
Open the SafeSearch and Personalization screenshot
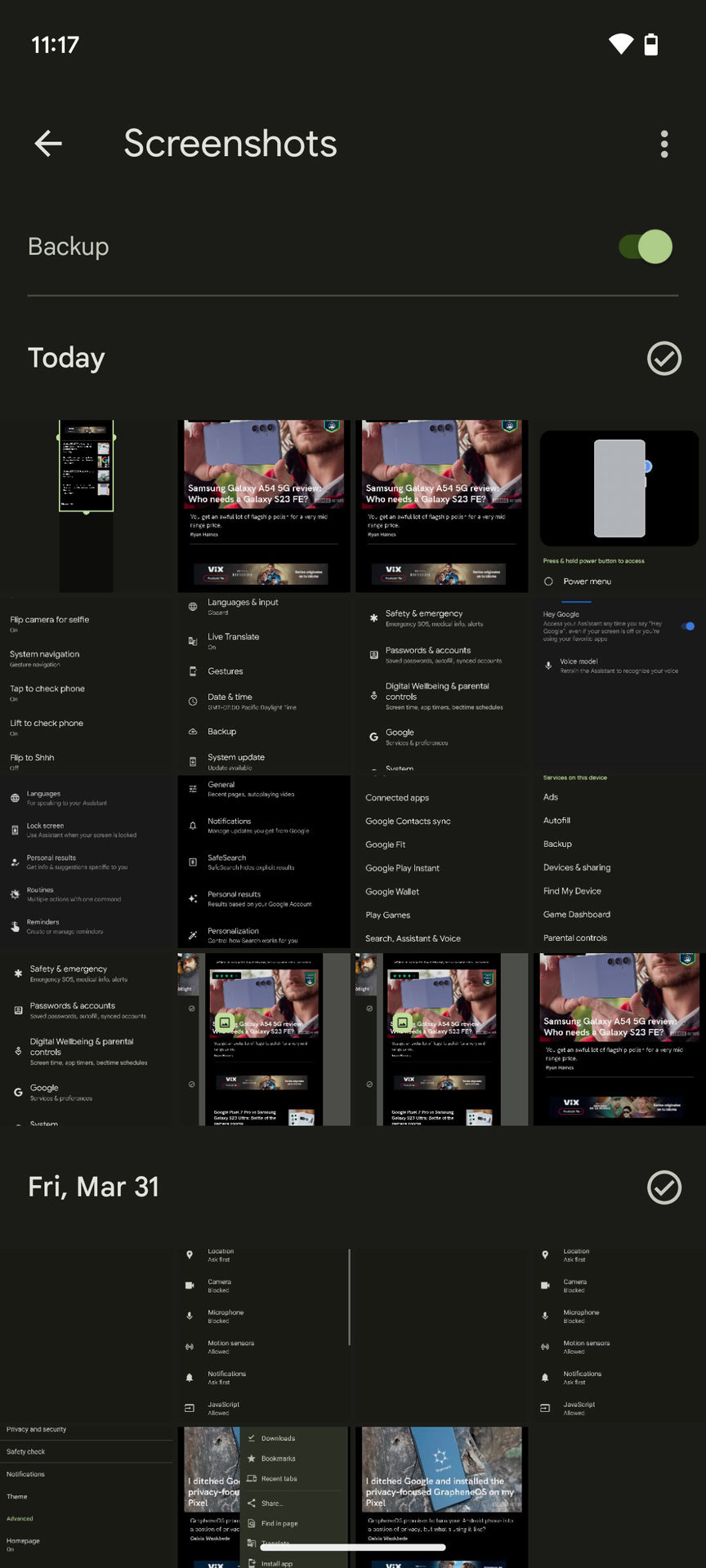coord(264,862)
